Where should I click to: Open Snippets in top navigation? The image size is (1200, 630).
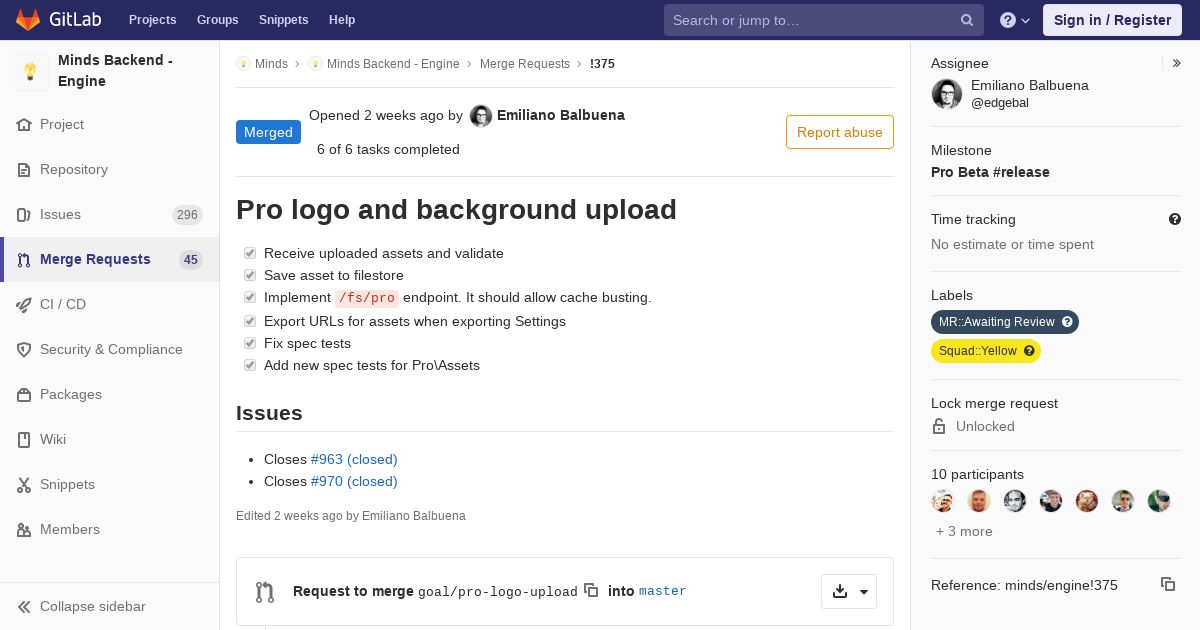pyautogui.click(x=284, y=20)
